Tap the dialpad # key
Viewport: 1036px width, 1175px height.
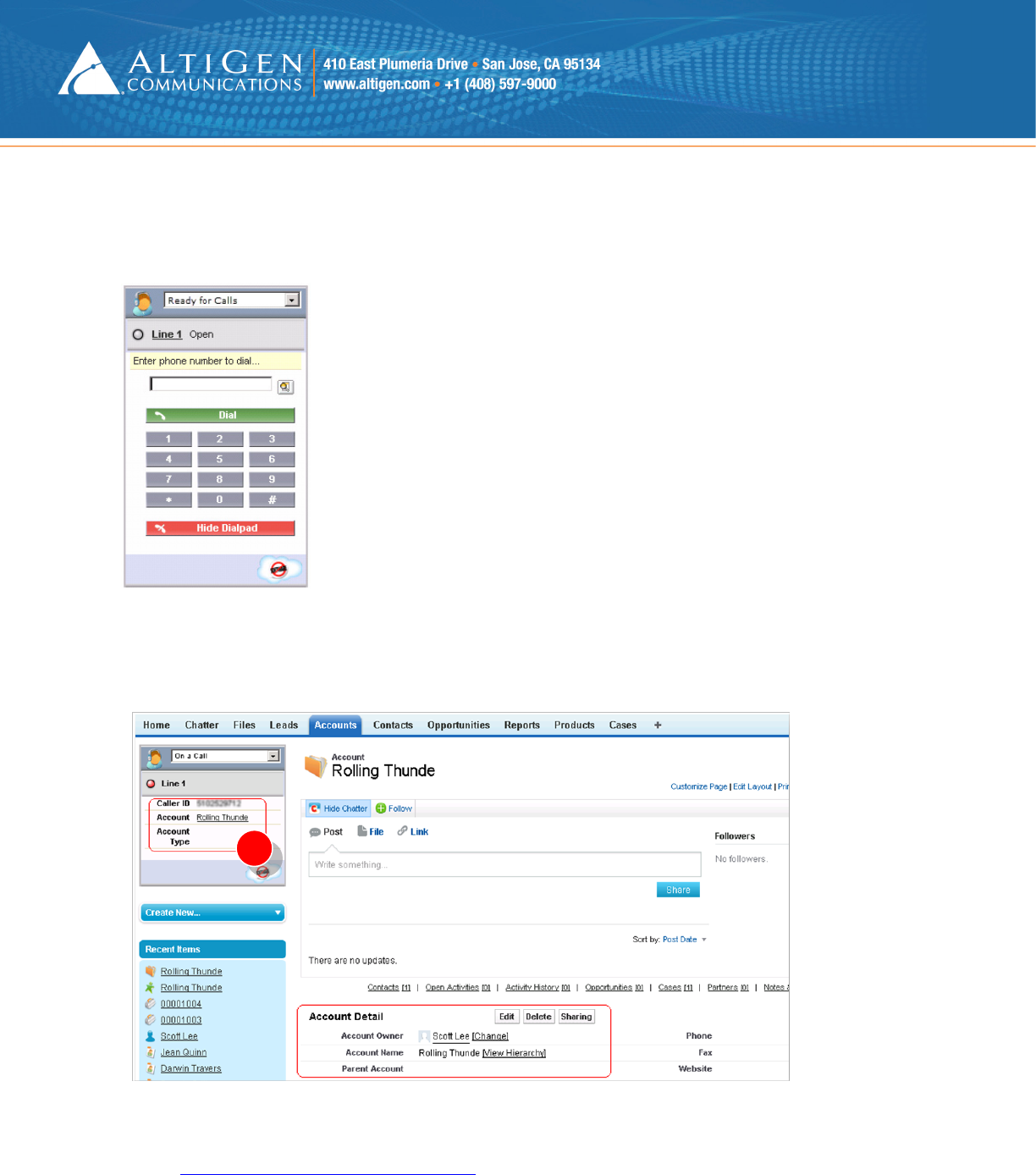click(x=272, y=500)
